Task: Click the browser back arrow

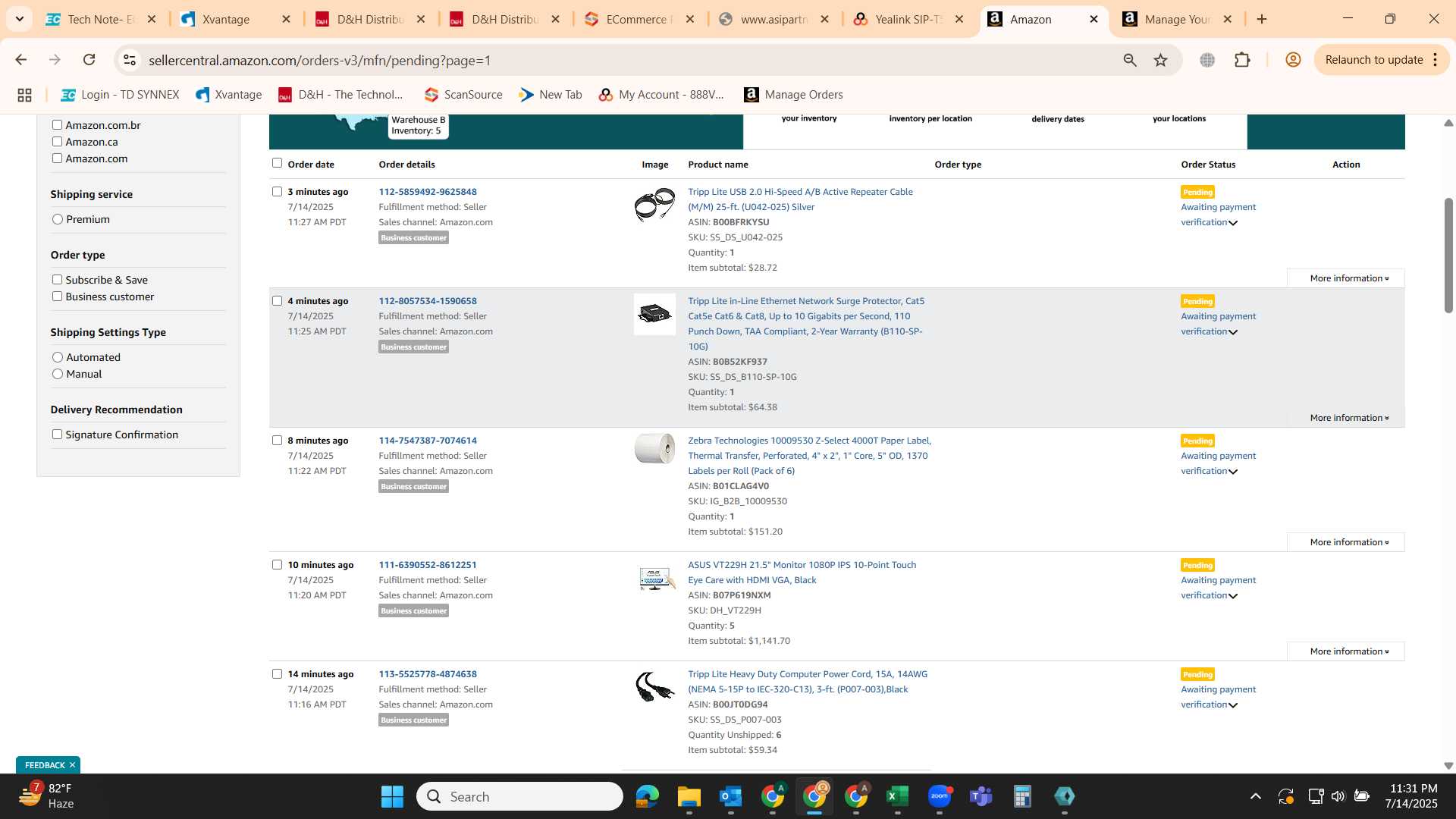Action: pyautogui.click(x=21, y=60)
